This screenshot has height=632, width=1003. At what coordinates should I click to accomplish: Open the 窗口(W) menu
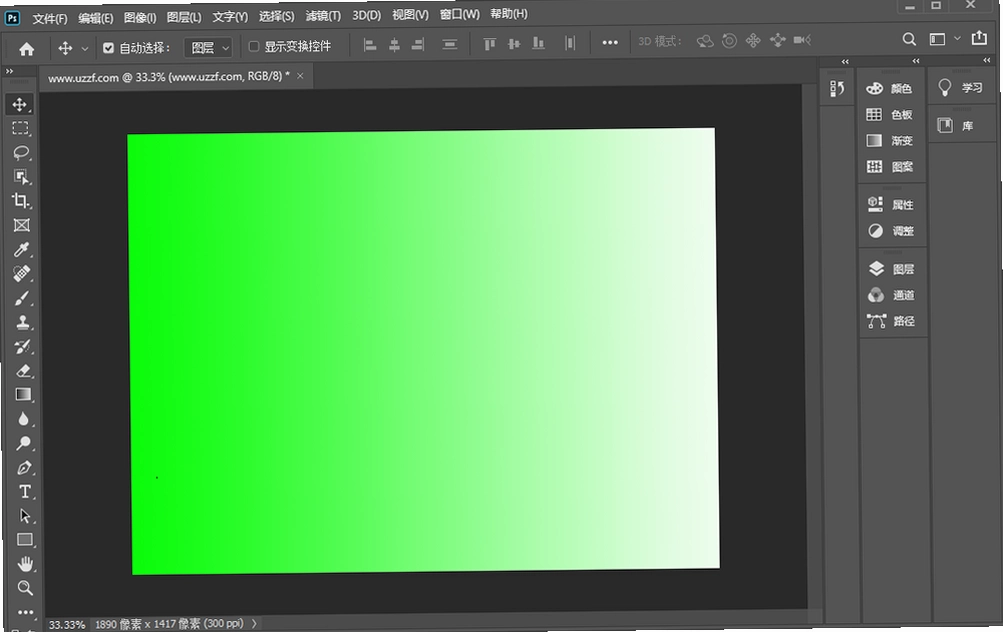(459, 14)
